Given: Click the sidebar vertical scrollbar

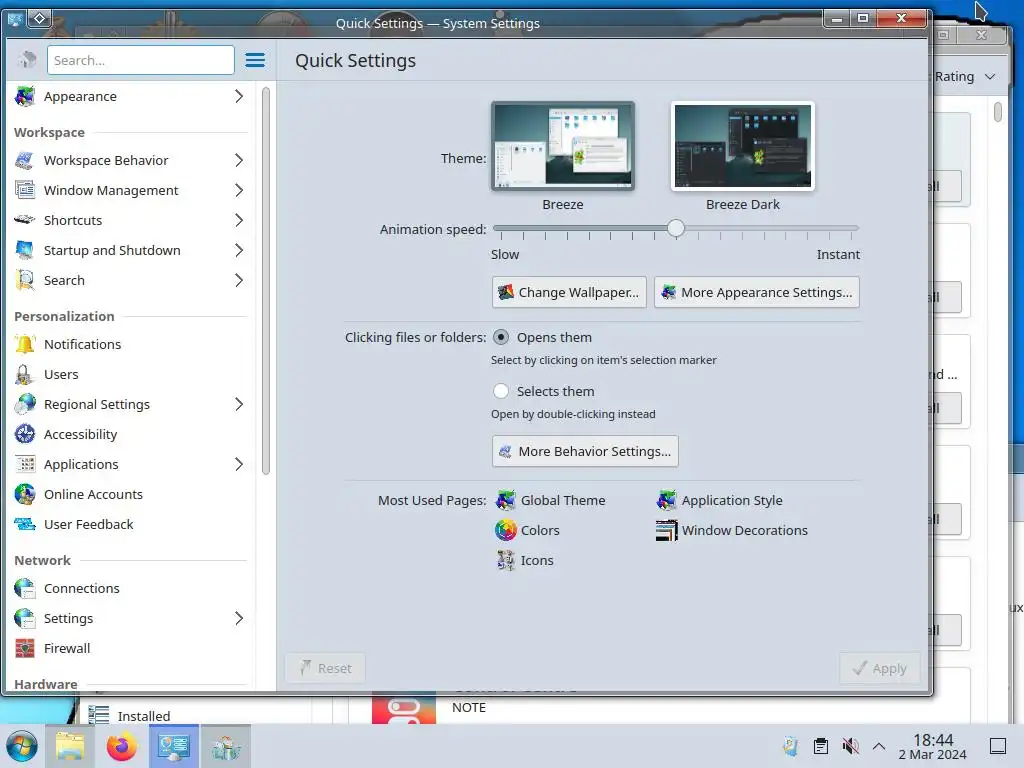Looking at the screenshot, I should tap(266, 281).
